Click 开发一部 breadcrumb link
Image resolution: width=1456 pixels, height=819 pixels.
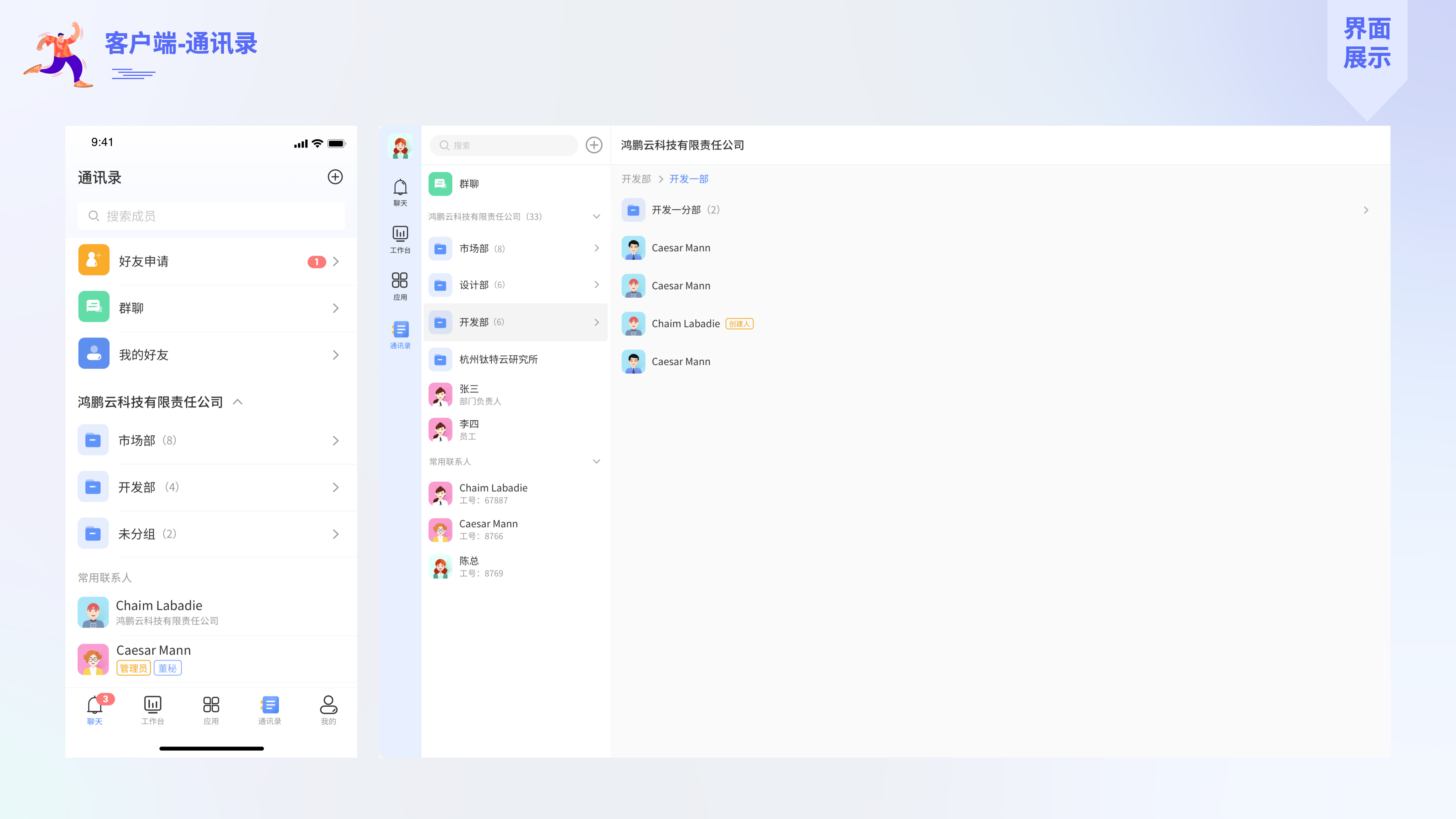point(689,179)
